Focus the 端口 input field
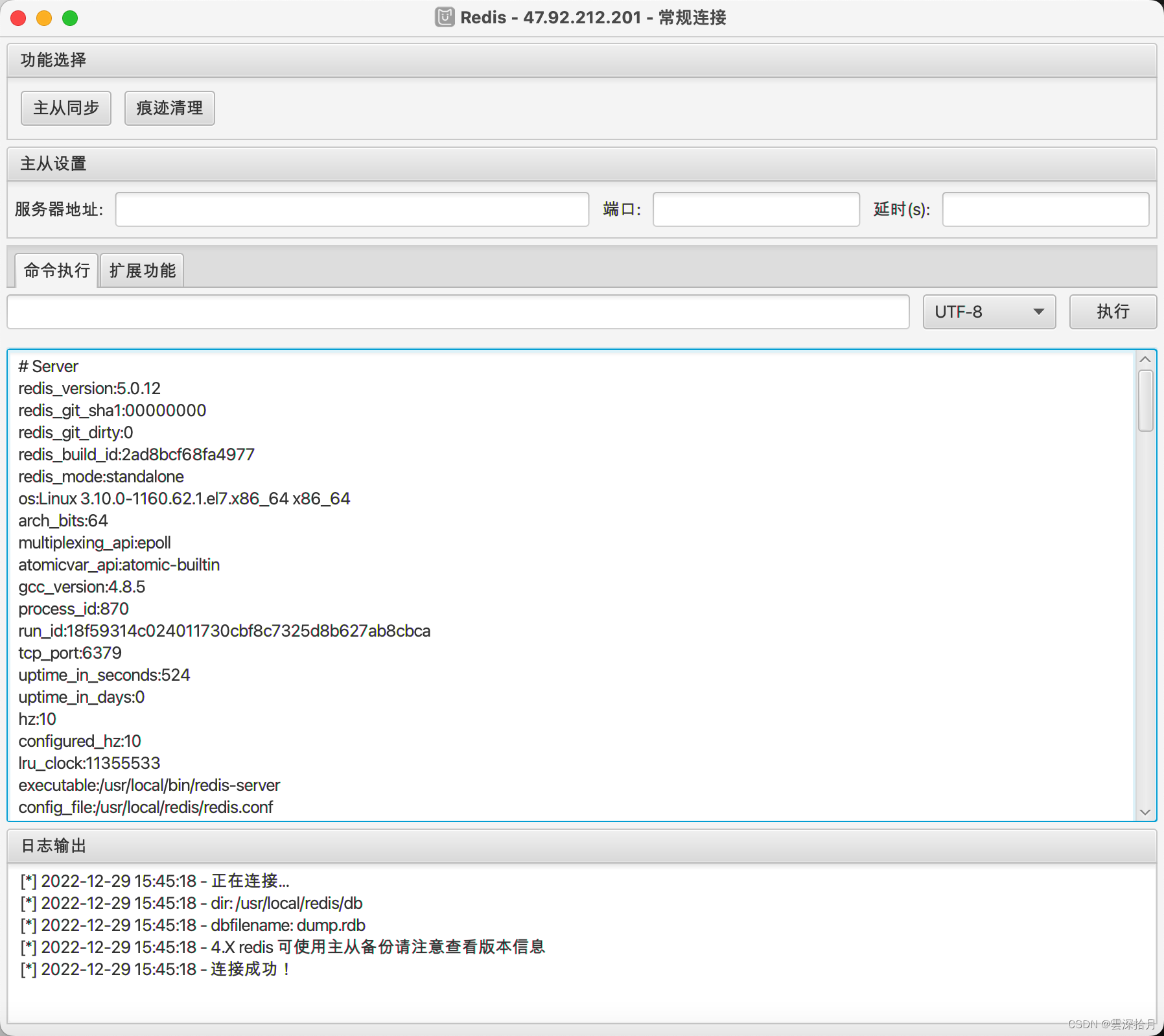This screenshot has height=1036, width=1164. tap(756, 209)
